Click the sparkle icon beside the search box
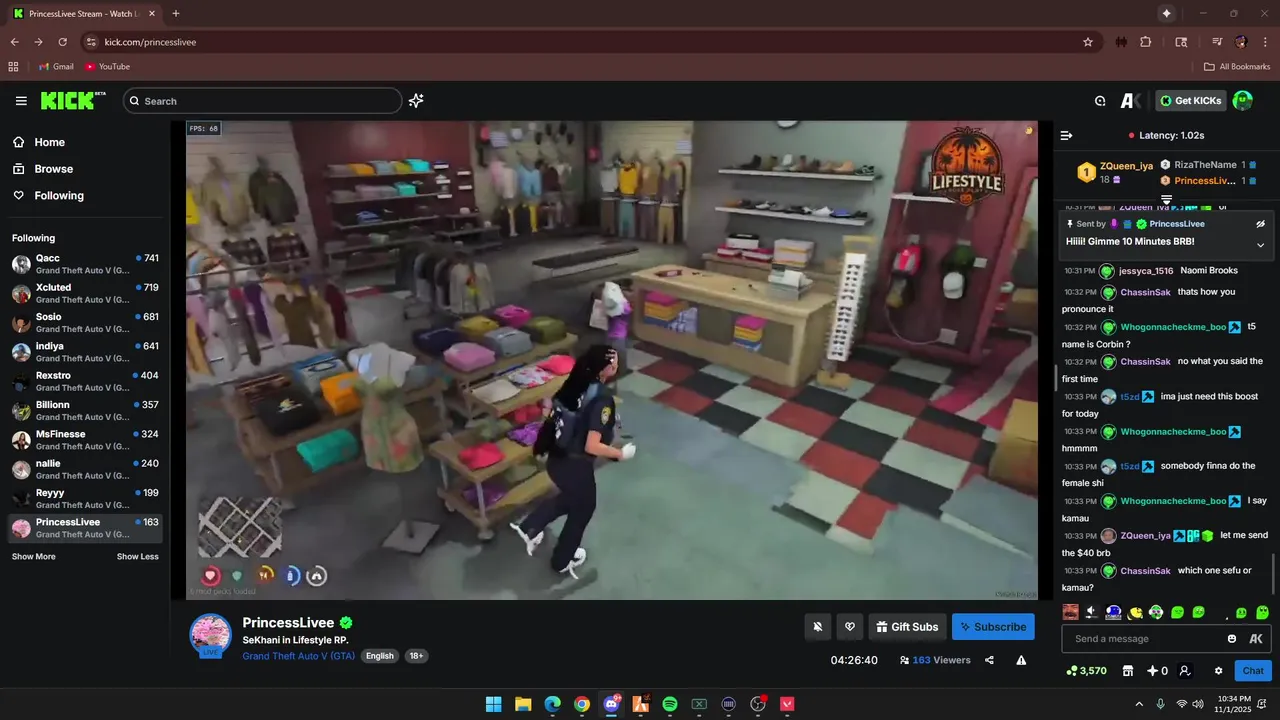1280x720 pixels. pos(416,101)
